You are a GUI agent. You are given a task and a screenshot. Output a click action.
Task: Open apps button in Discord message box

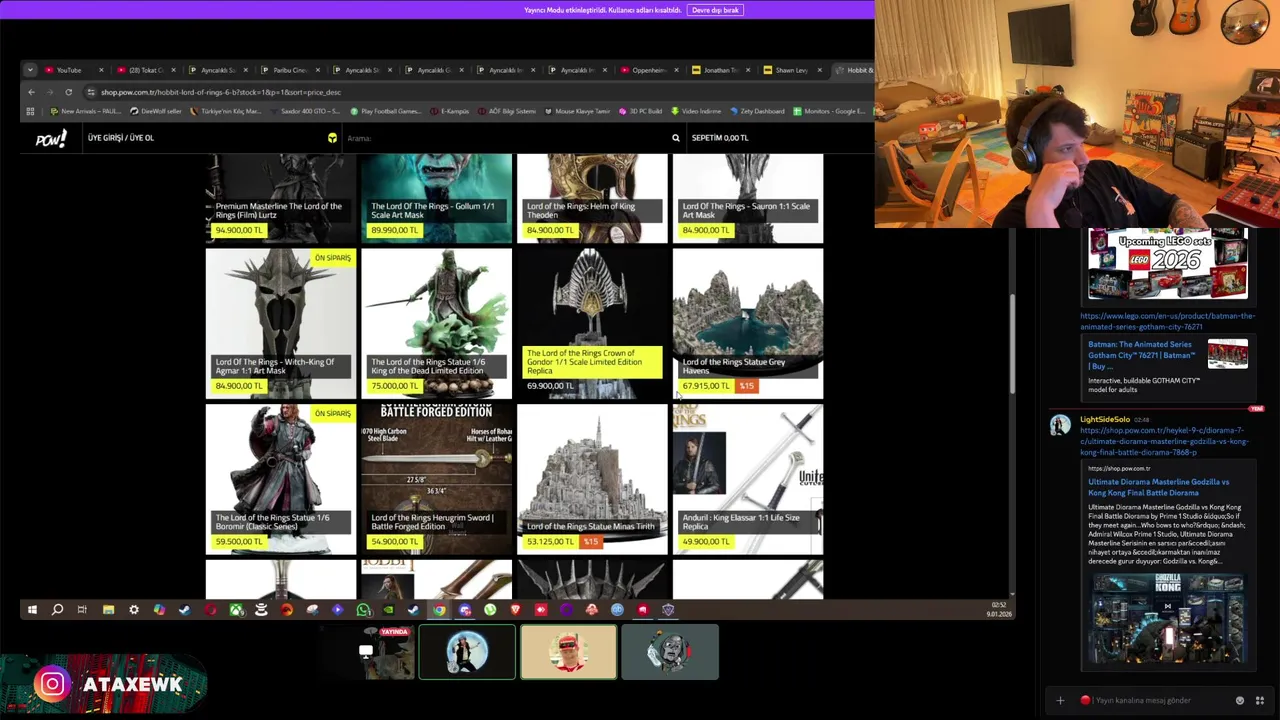(1260, 701)
